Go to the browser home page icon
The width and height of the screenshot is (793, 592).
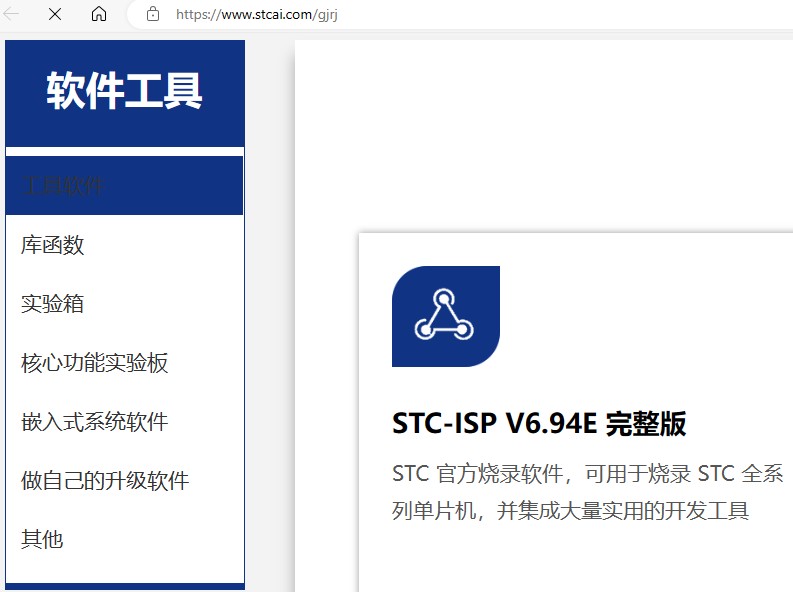pos(99,14)
